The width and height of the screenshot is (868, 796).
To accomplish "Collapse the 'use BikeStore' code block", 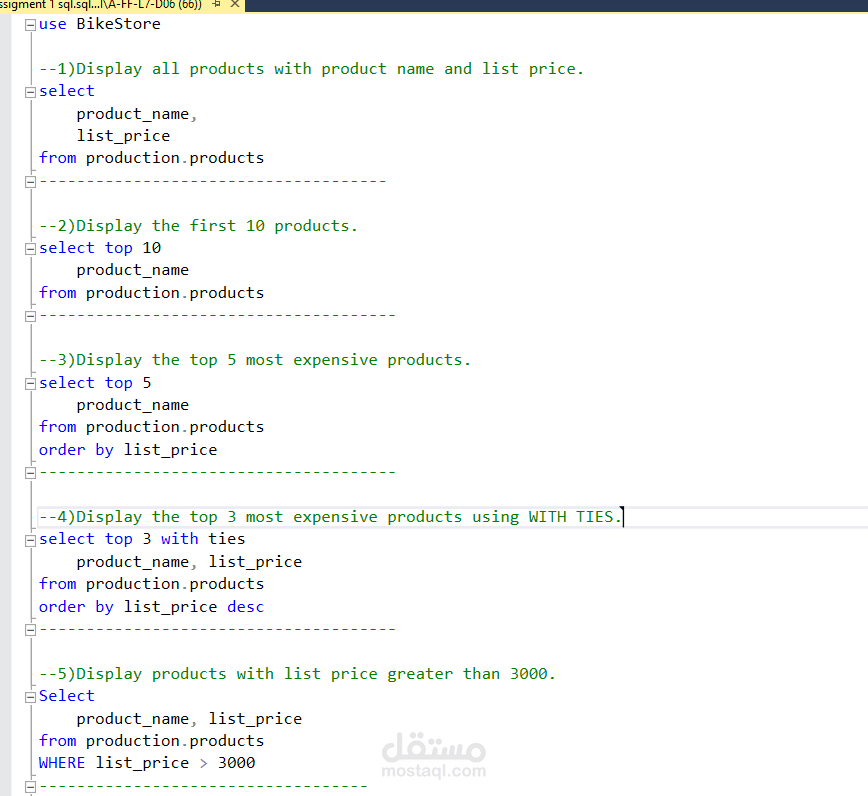I will (30, 25).
